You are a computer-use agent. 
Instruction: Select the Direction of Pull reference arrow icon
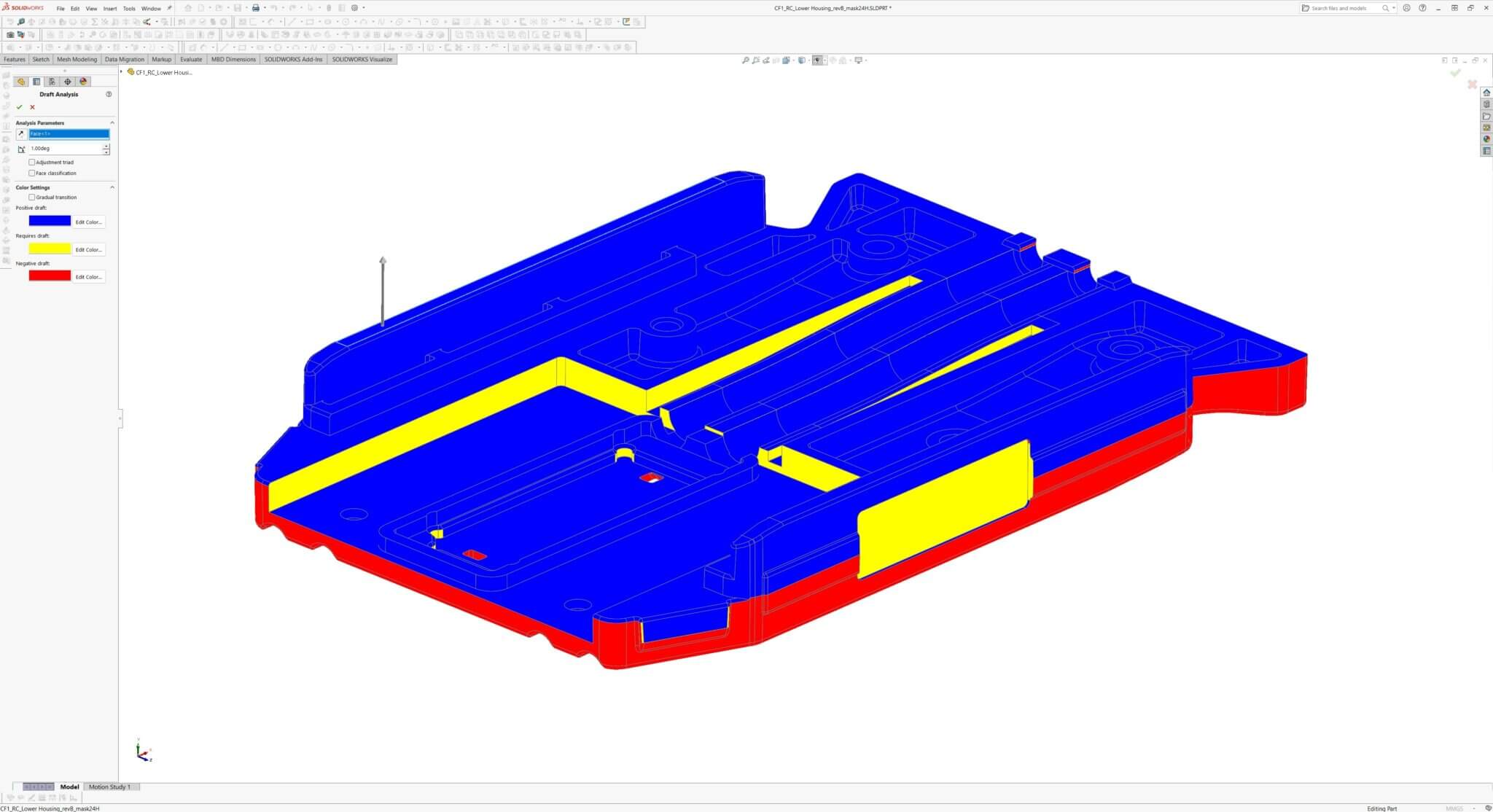tap(21, 132)
